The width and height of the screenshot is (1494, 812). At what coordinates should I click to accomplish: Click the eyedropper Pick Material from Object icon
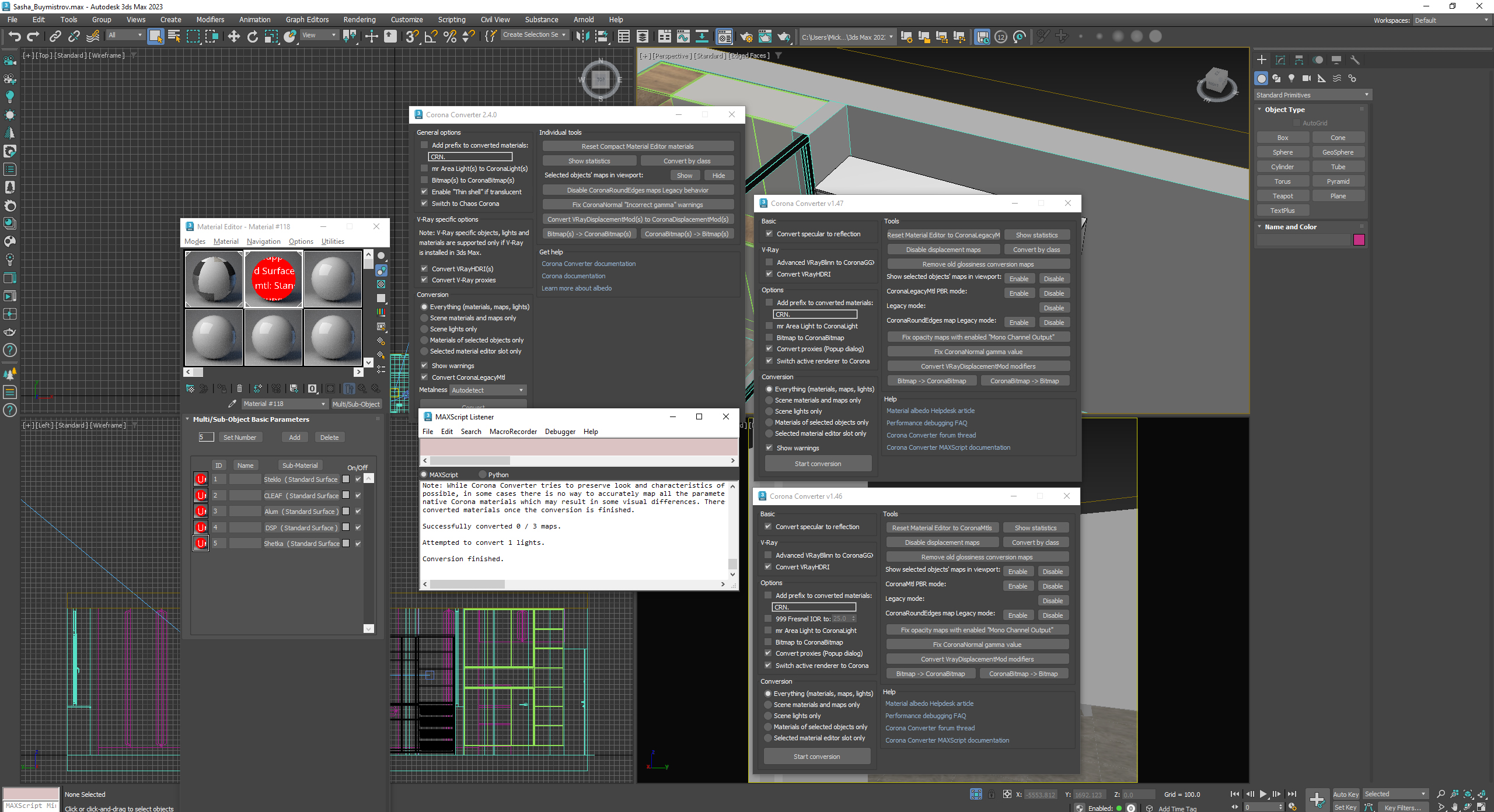[x=232, y=404]
